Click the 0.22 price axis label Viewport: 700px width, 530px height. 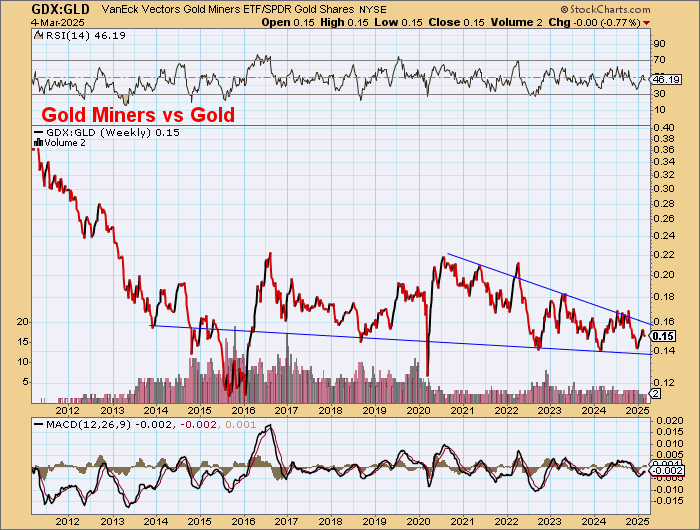663,255
